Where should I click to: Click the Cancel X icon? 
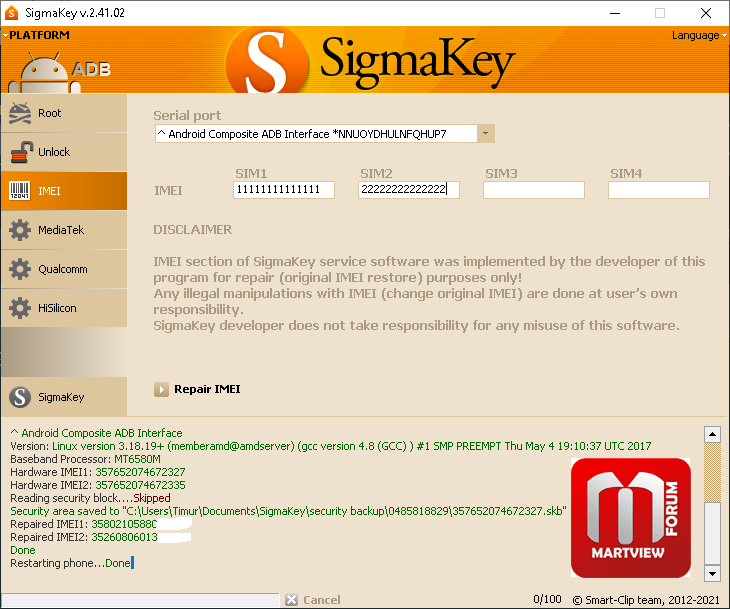pyautogui.click(x=291, y=600)
